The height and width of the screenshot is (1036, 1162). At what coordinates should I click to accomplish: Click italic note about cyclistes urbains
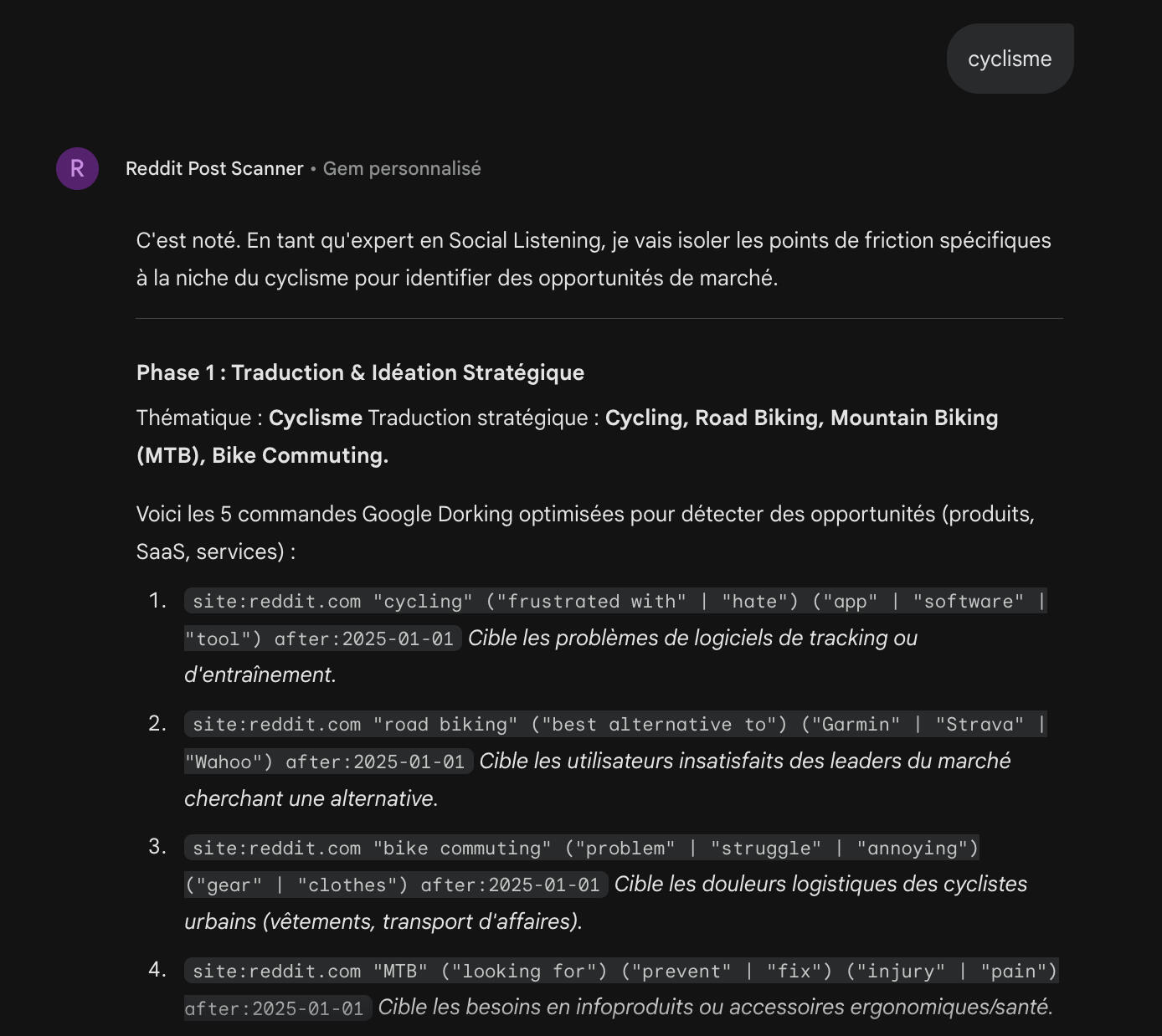tap(820, 885)
